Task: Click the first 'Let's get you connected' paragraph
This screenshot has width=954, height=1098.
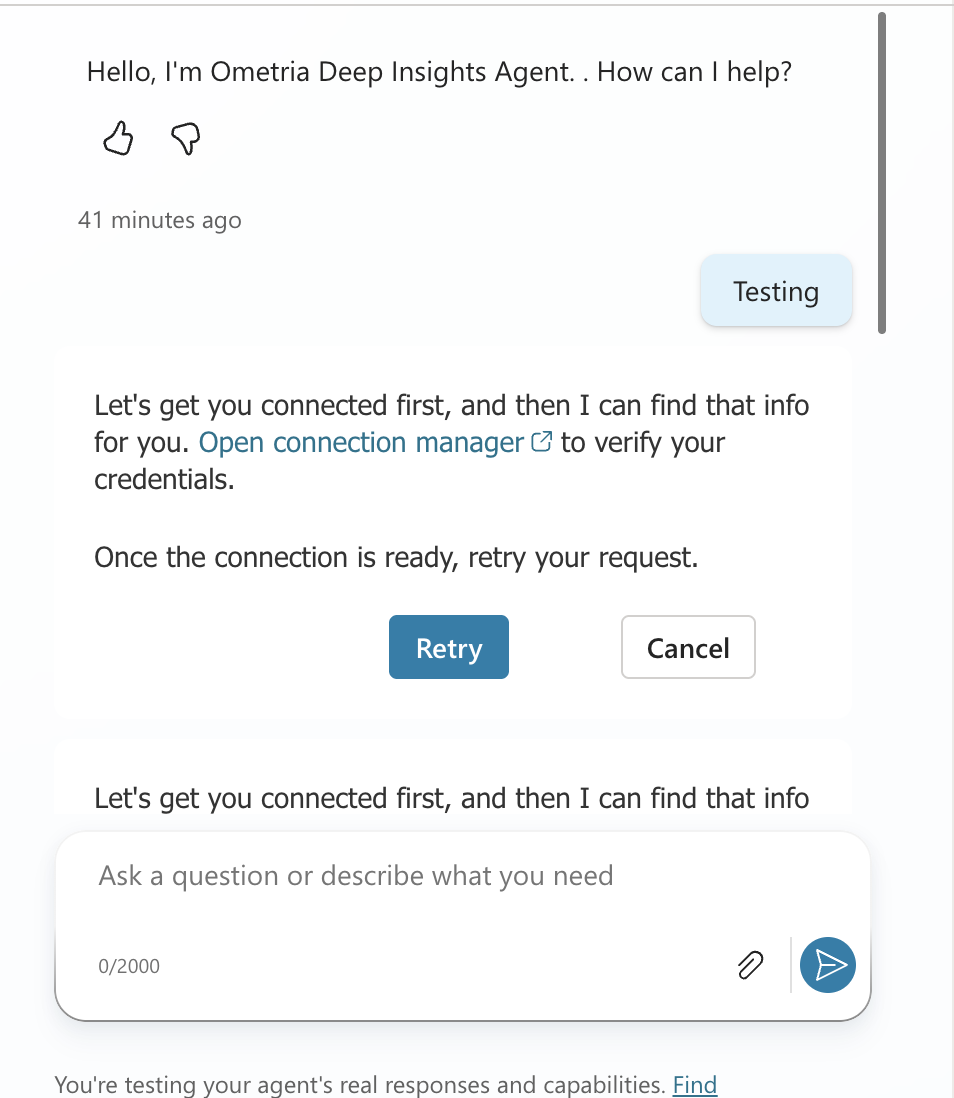Action: (452, 443)
